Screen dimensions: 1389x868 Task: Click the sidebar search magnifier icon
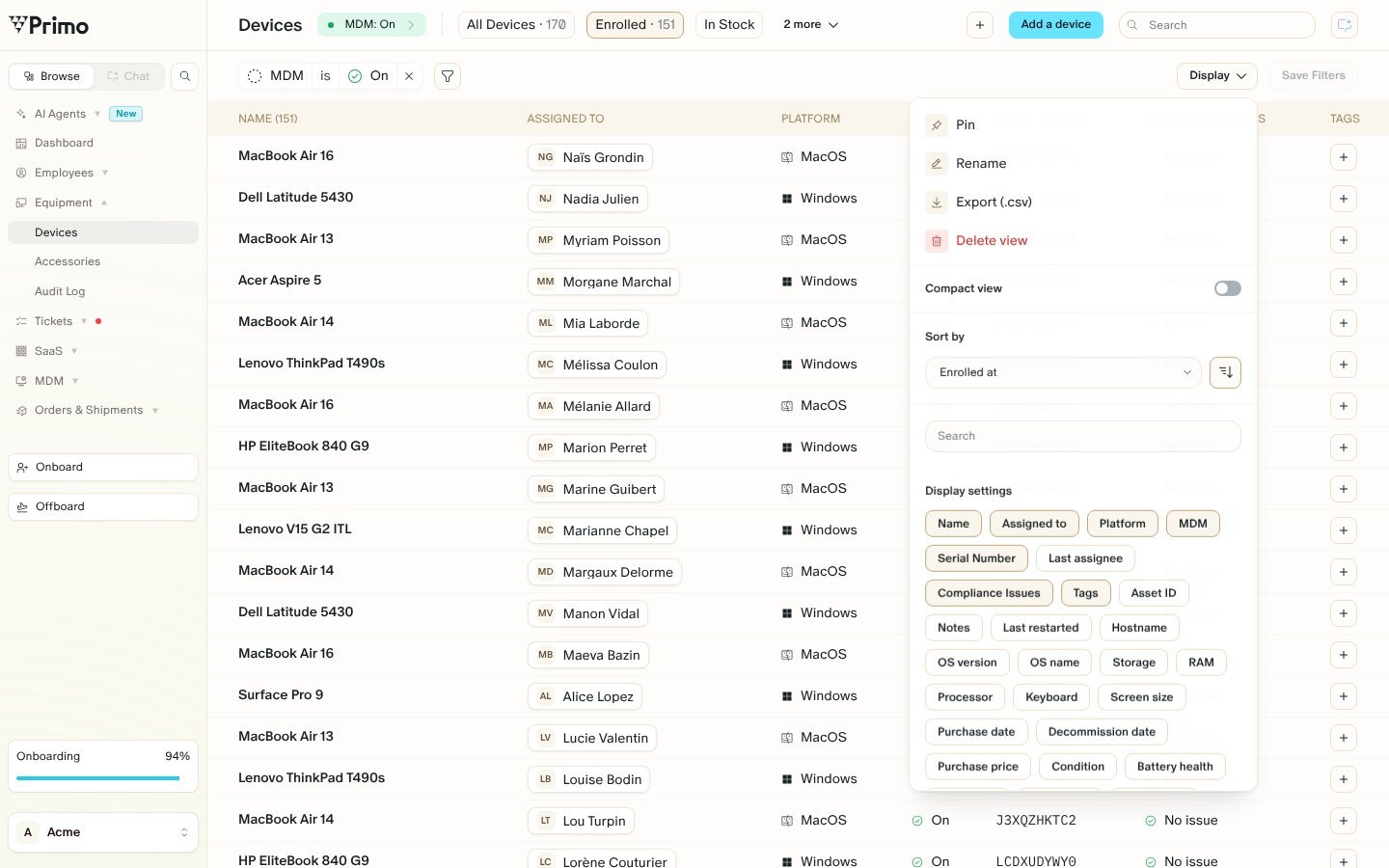184,76
